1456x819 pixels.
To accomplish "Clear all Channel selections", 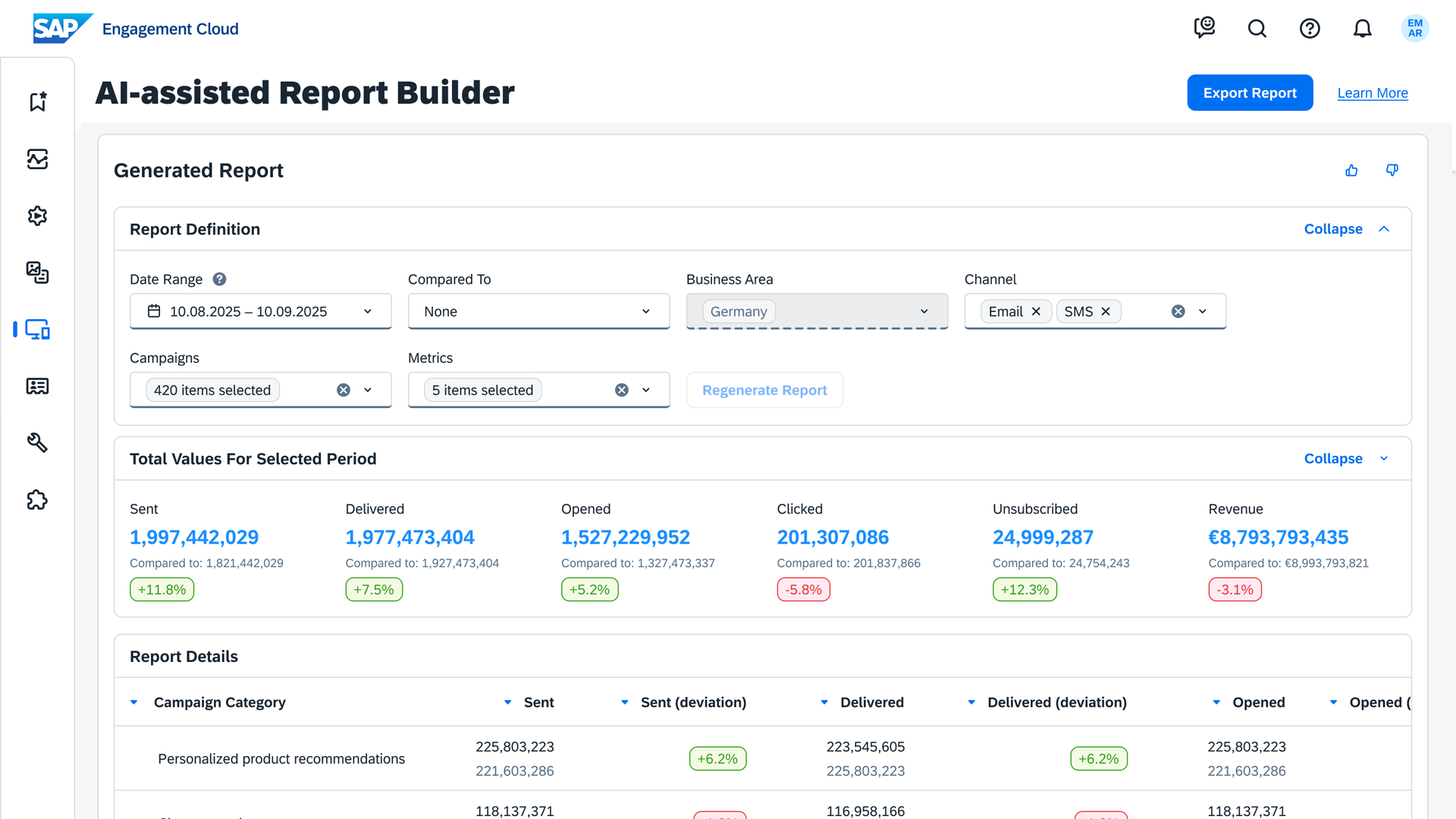I will tap(1178, 312).
